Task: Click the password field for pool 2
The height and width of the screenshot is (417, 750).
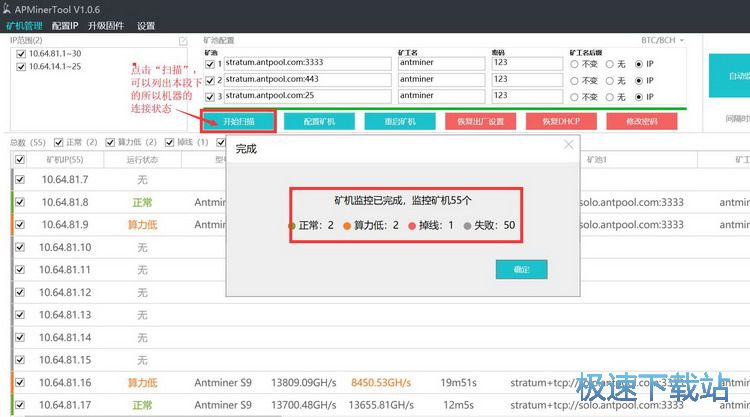Action: pos(527,79)
